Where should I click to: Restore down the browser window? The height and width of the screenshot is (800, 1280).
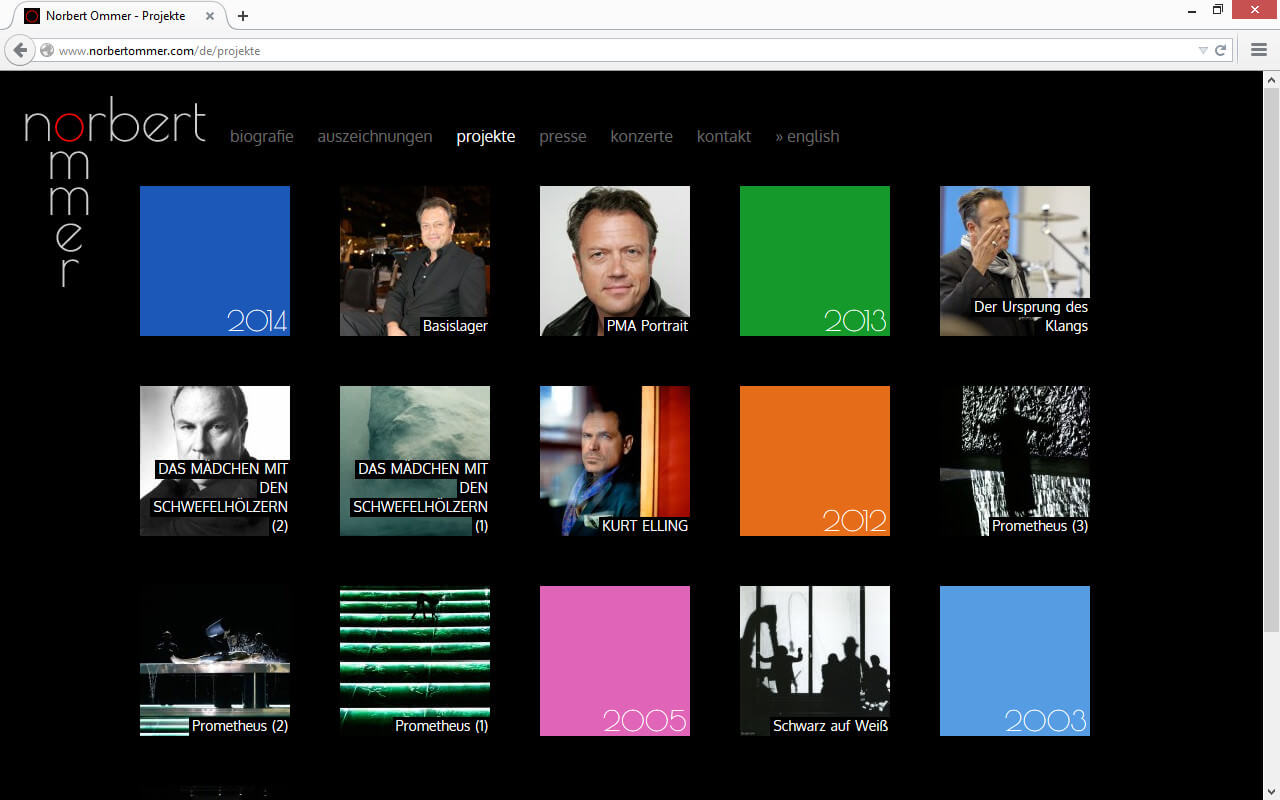click(x=1218, y=10)
